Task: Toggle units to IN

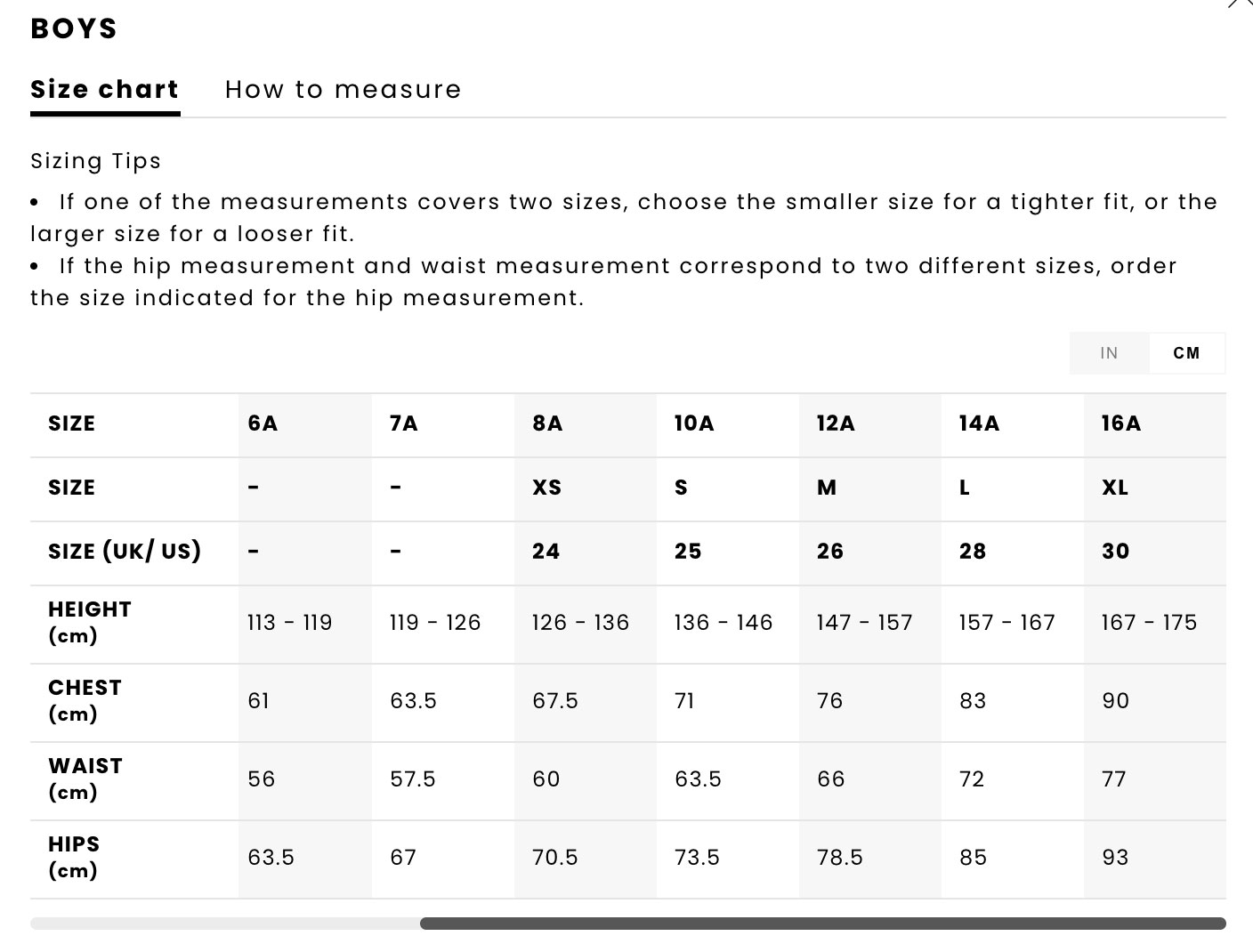Action: point(1109,353)
